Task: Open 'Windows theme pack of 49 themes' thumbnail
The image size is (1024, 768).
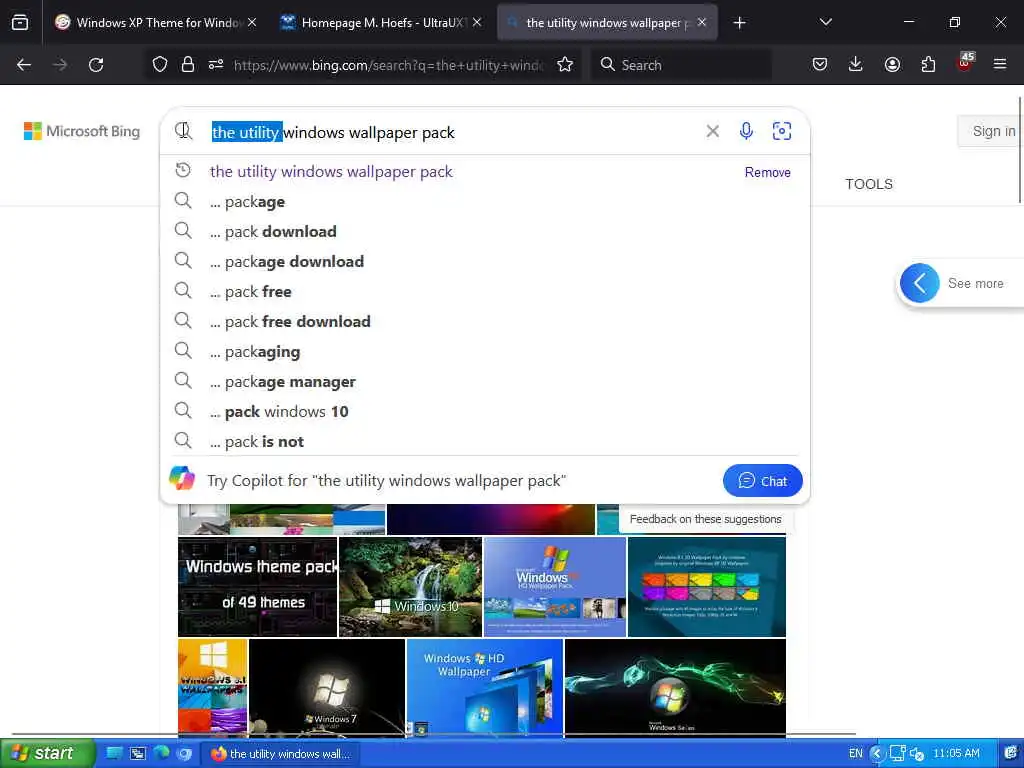Action: click(258, 587)
